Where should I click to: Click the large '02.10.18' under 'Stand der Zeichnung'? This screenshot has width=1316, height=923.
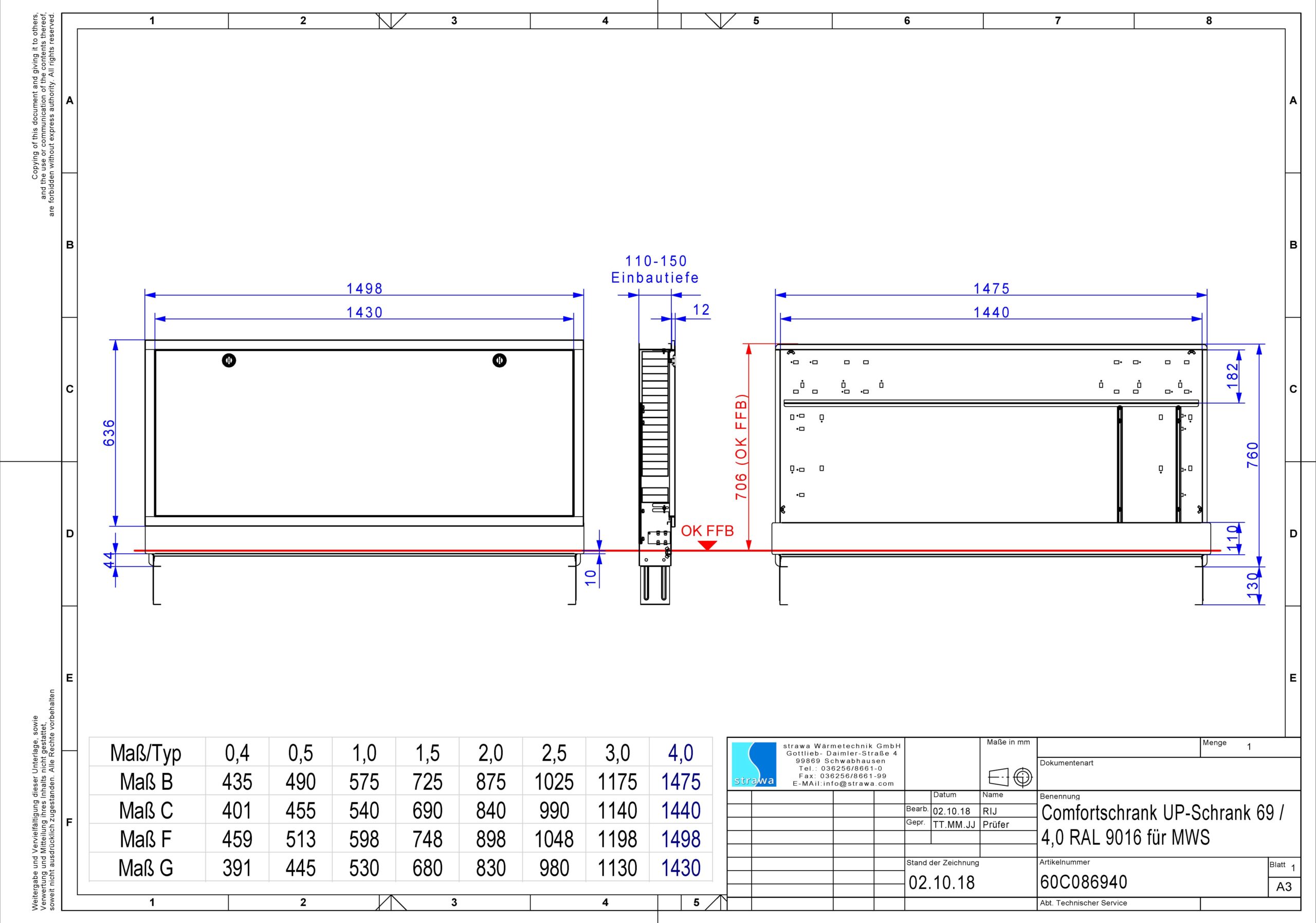(x=942, y=882)
